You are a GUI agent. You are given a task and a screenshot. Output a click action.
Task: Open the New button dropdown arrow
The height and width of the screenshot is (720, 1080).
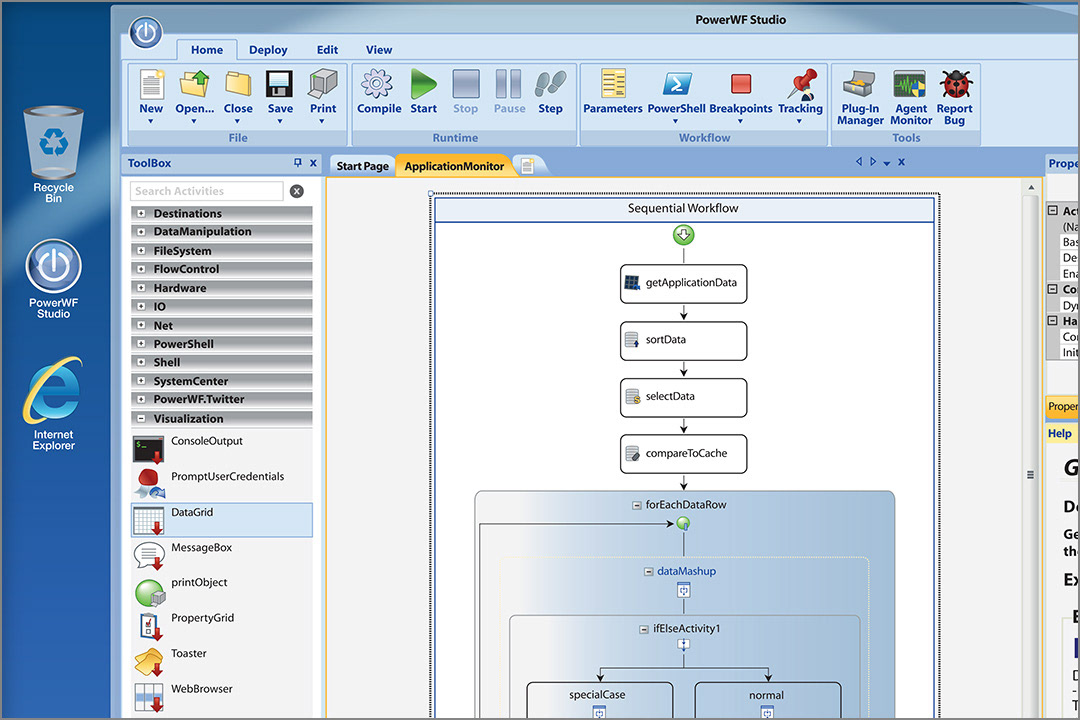click(151, 121)
